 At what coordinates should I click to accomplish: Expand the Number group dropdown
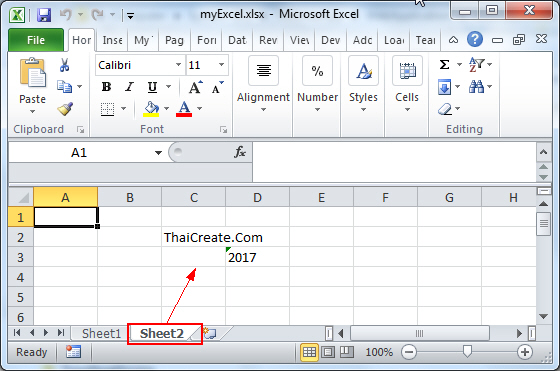[x=317, y=110]
